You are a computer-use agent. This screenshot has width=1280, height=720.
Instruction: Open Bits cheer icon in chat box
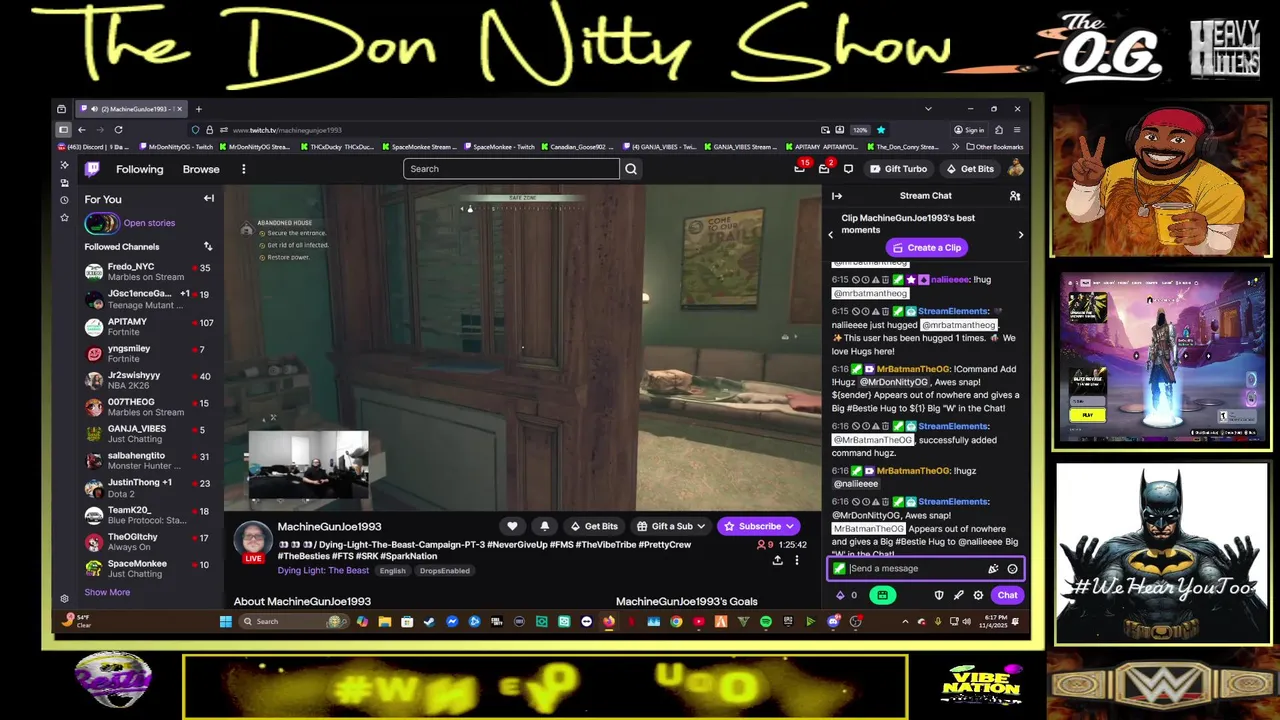tap(993, 569)
